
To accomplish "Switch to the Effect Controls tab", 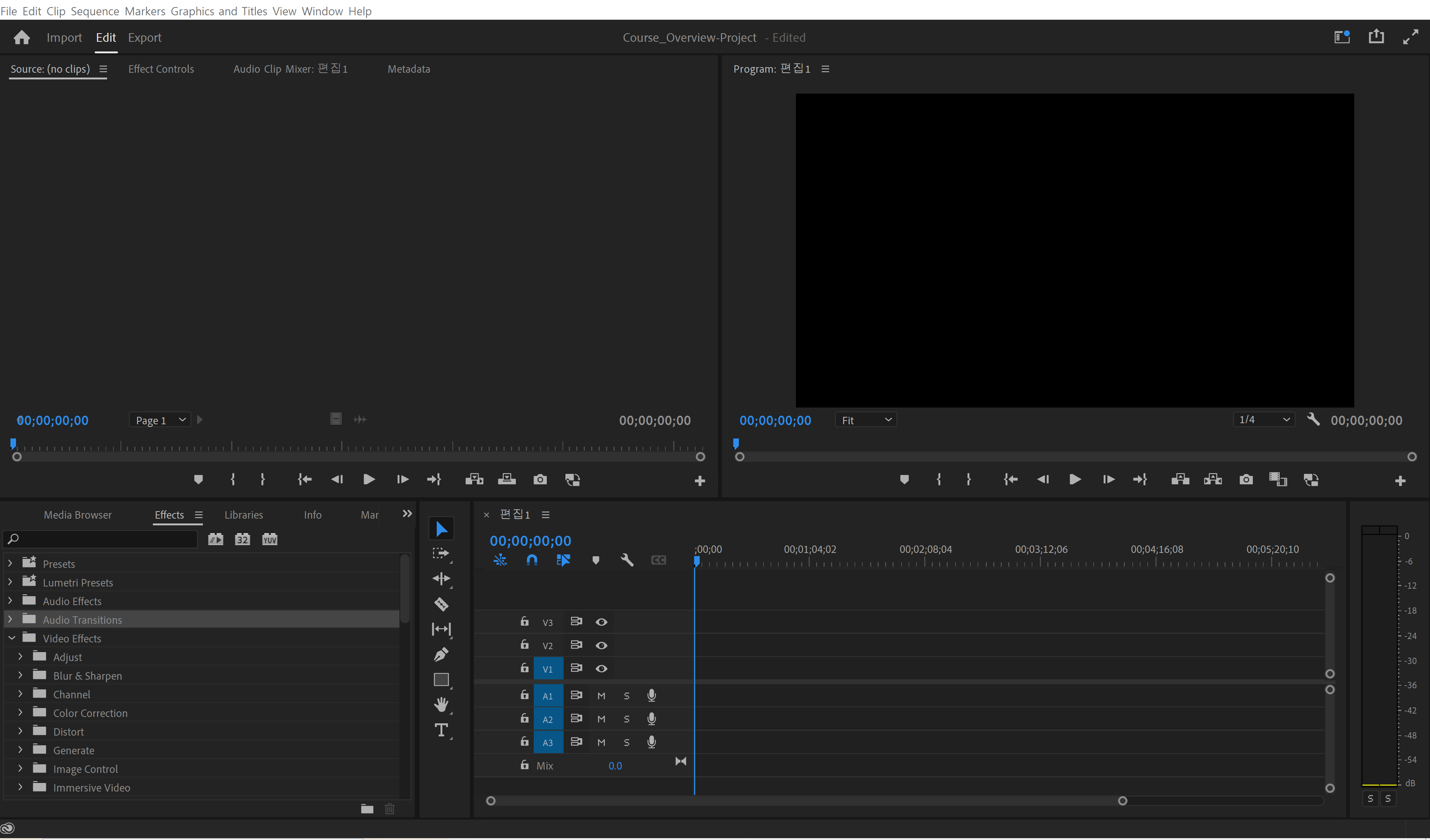I will pyautogui.click(x=161, y=69).
